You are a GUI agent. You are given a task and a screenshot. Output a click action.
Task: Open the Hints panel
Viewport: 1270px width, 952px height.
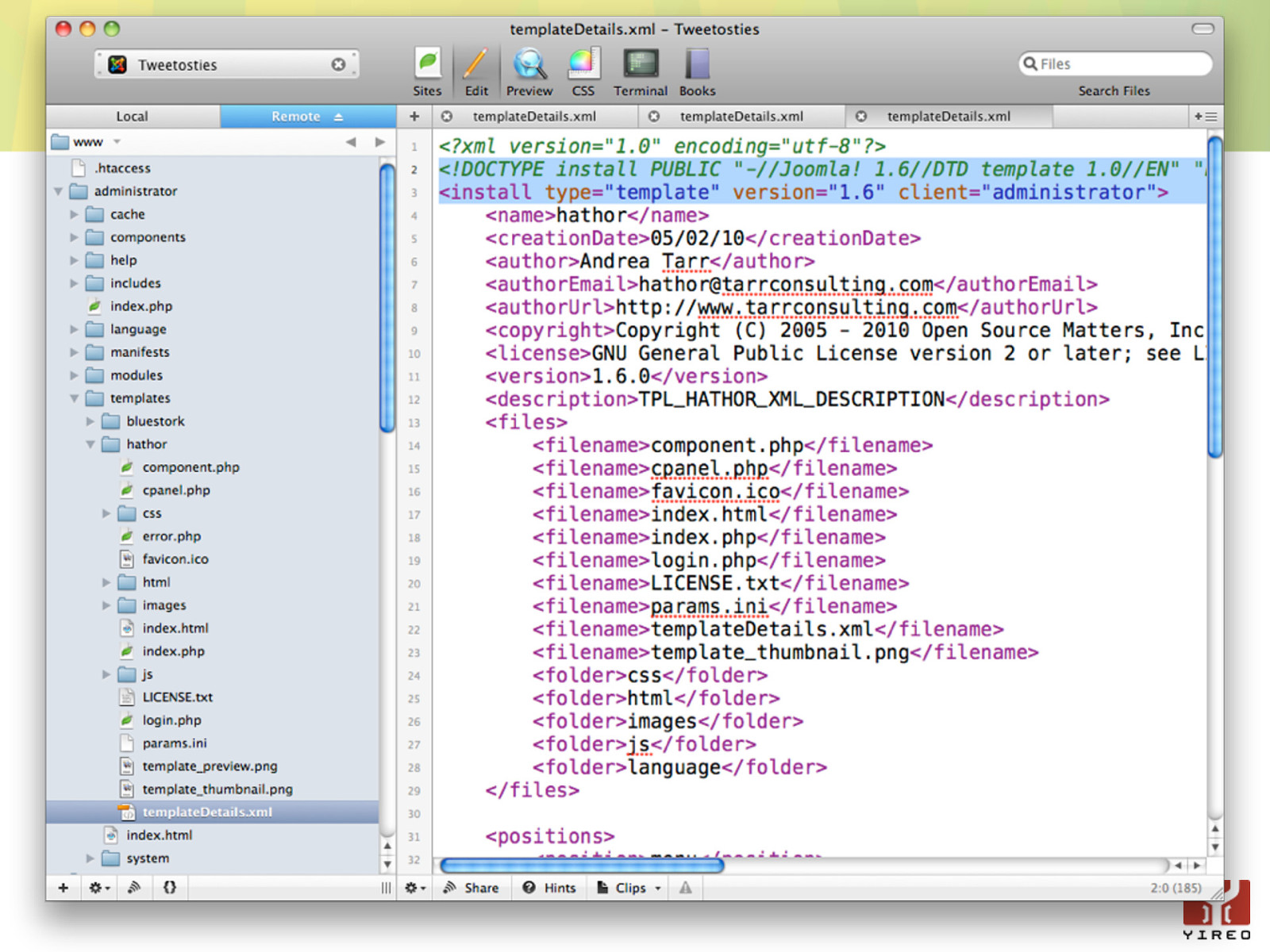click(549, 888)
